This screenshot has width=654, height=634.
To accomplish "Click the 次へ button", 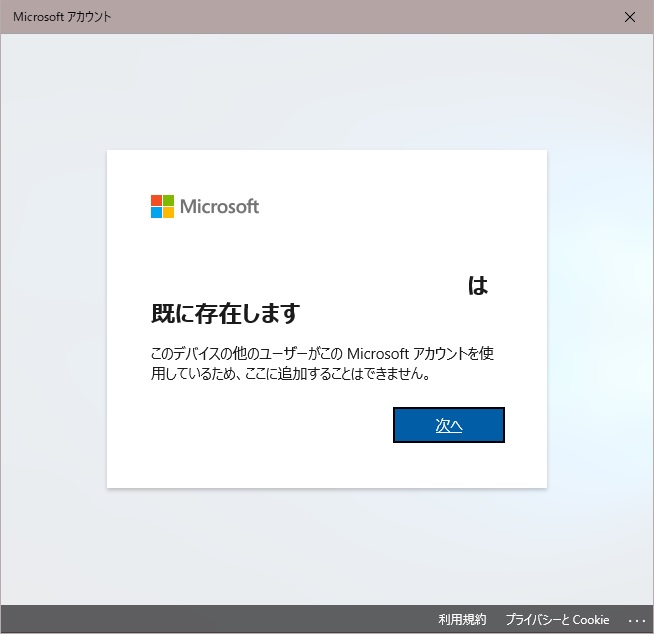I will [x=449, y=425].
